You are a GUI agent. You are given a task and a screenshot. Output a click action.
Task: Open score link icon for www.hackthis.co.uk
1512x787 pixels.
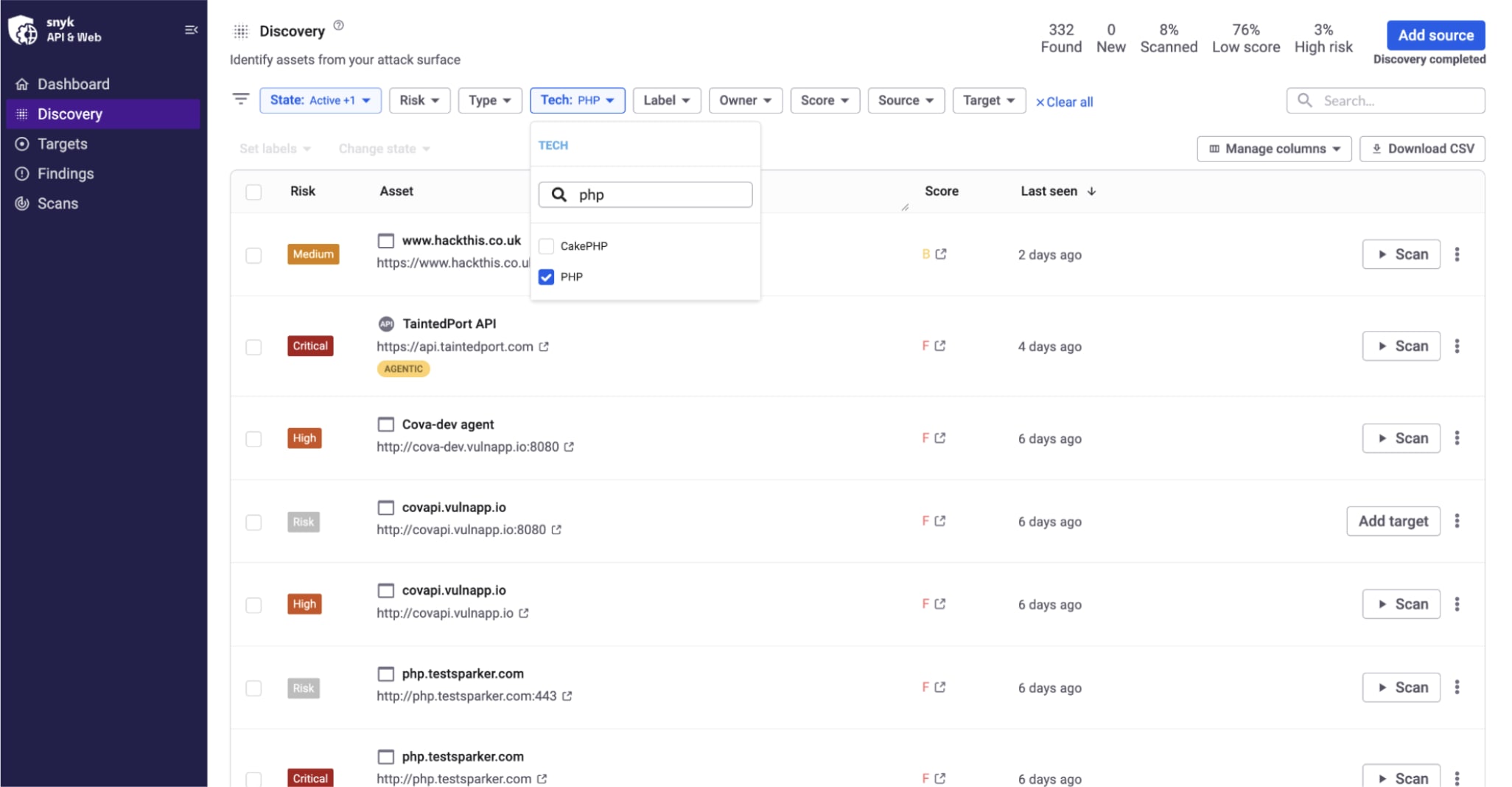click(x=941, y=254)
